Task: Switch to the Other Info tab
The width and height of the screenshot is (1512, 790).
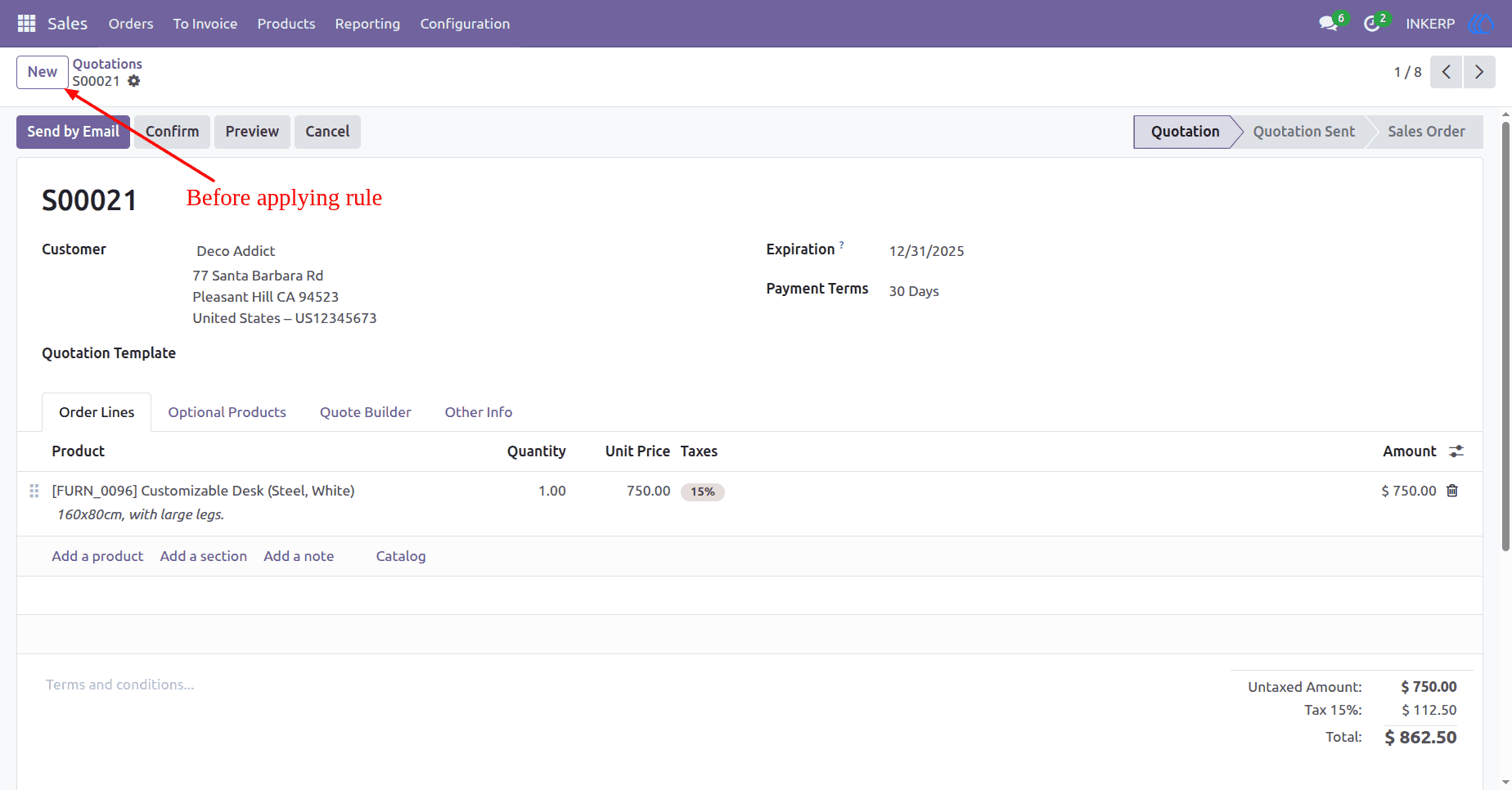Action: click(479, 412)
